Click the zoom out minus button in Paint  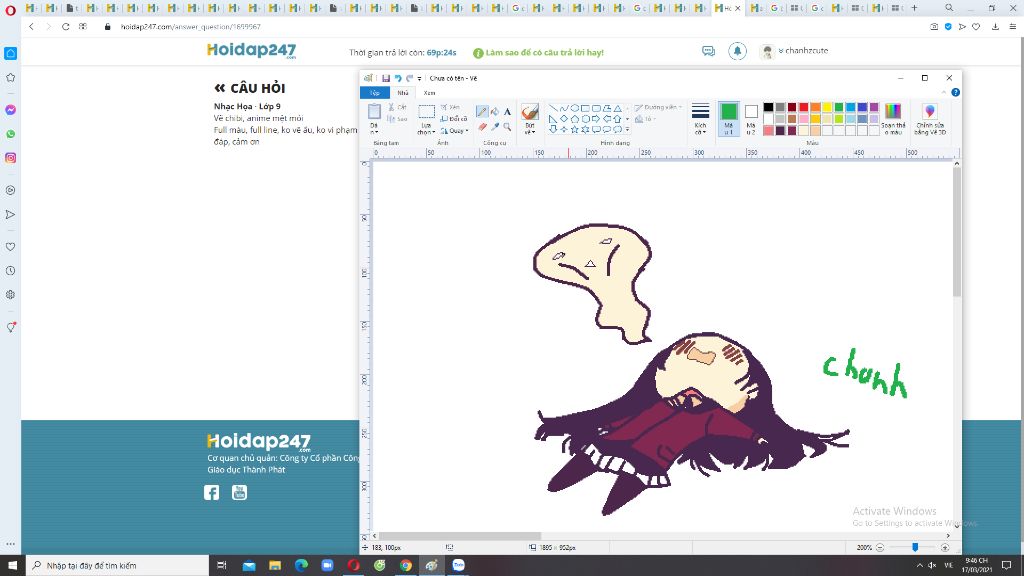pos(880,547)
